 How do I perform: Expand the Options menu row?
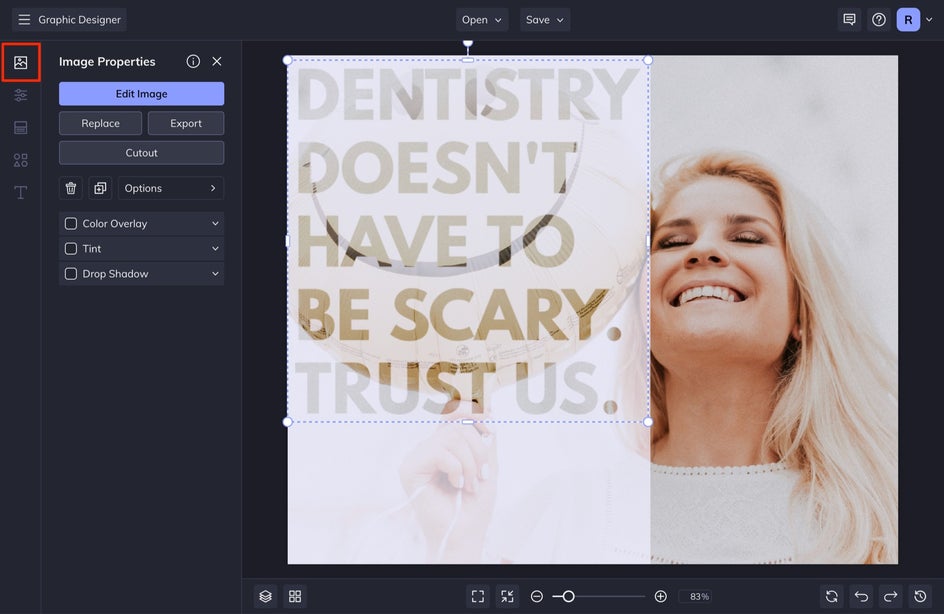[x=171, y=188]
